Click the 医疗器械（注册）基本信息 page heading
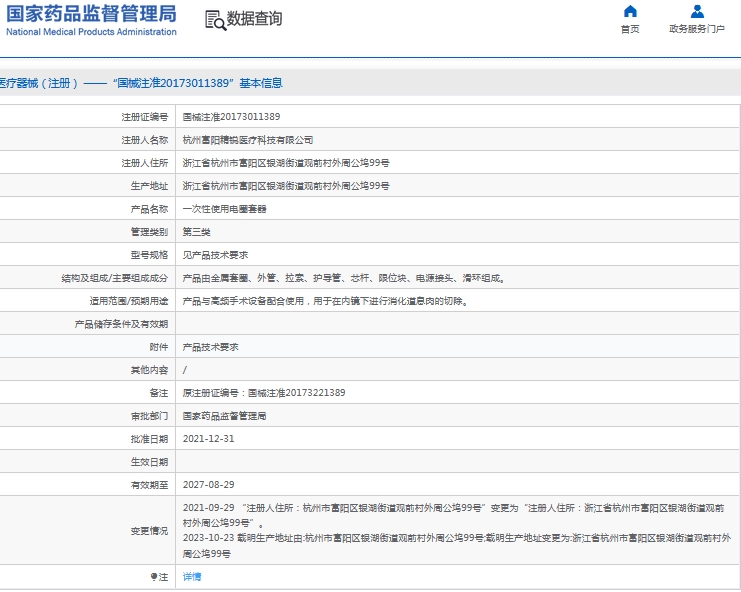 click(141, 83)
